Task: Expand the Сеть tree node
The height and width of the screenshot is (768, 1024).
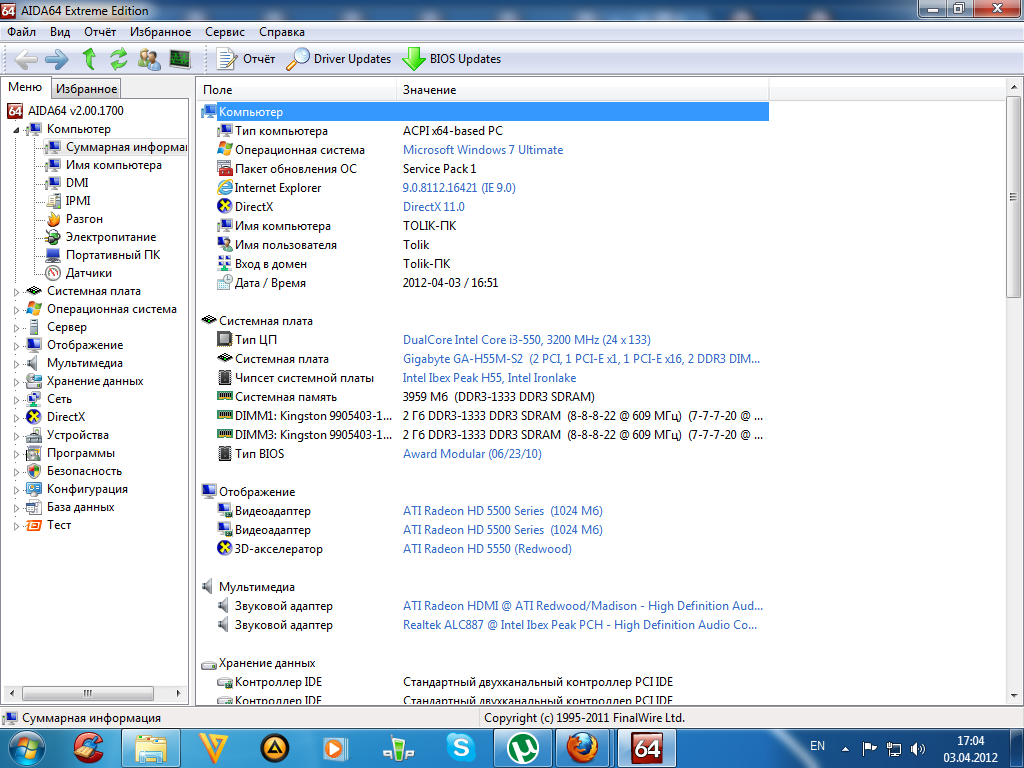Action: point(16,400)
